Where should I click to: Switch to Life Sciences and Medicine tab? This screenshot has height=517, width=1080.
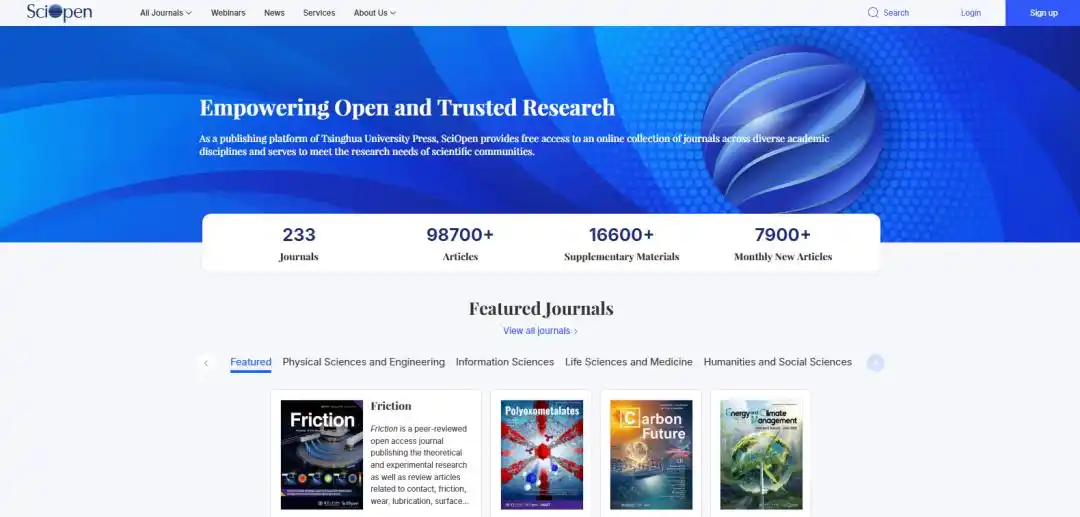[x=629, y=362]
